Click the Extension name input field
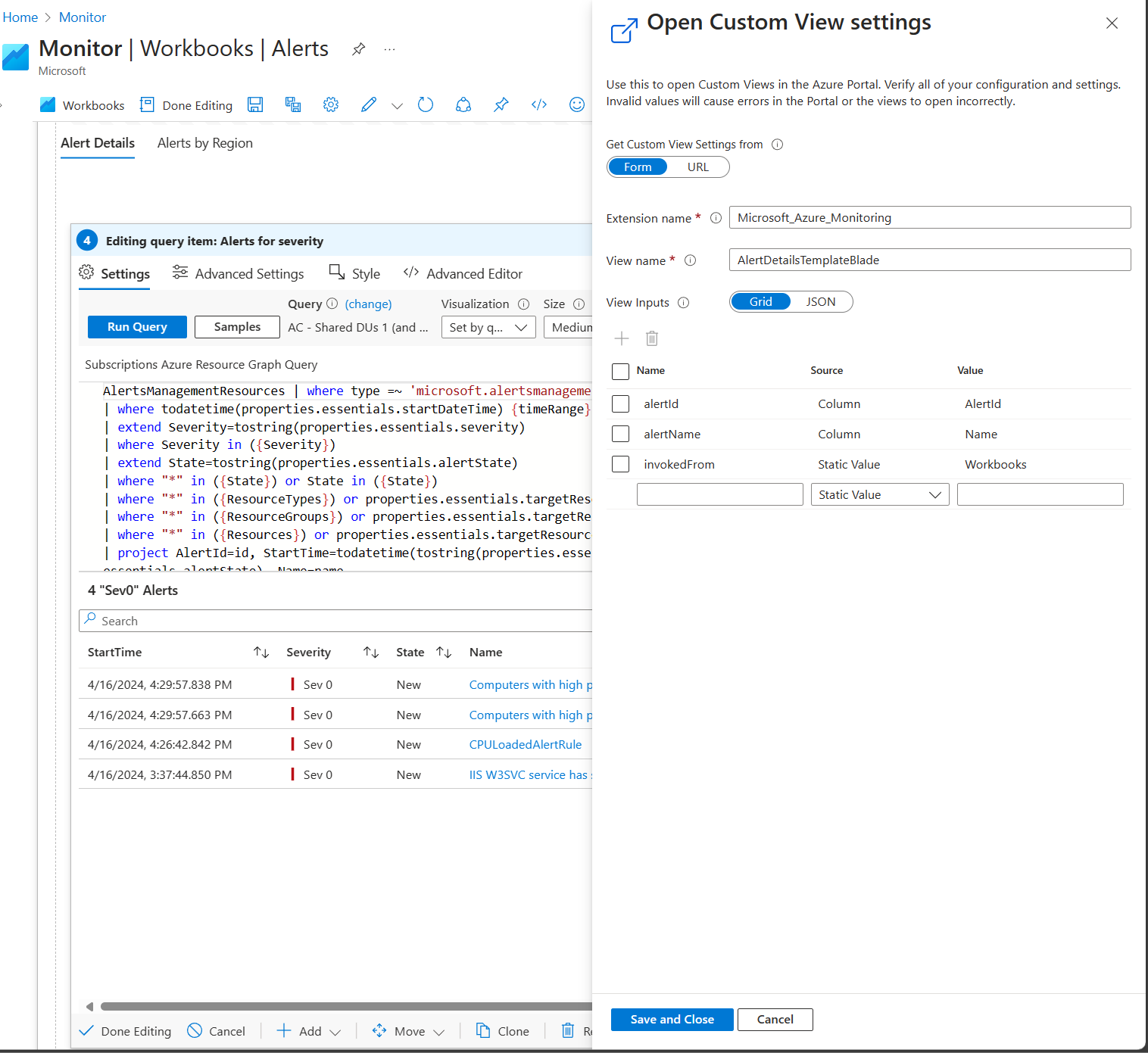The width and height of the screenshot is (1148, 1053). [930, 217]
